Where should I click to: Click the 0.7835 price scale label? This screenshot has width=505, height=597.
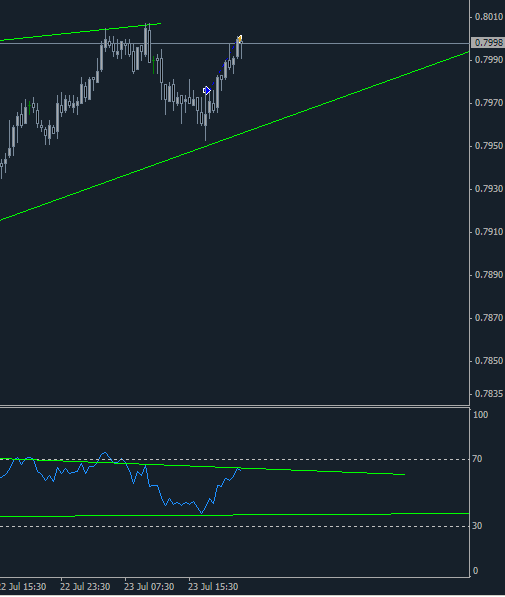[x=489, y=394]
